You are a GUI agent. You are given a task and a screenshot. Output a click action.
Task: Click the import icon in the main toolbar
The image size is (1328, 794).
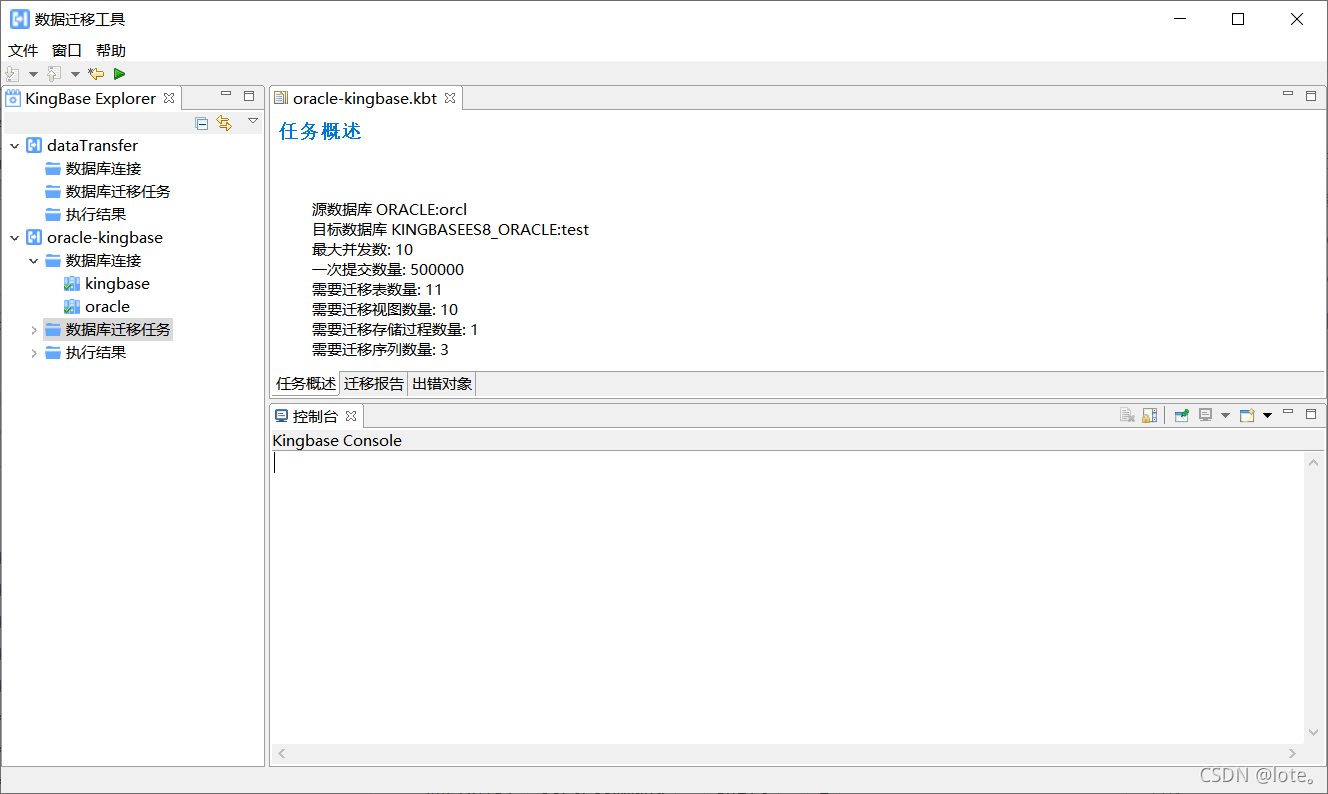tap(12, 74)
